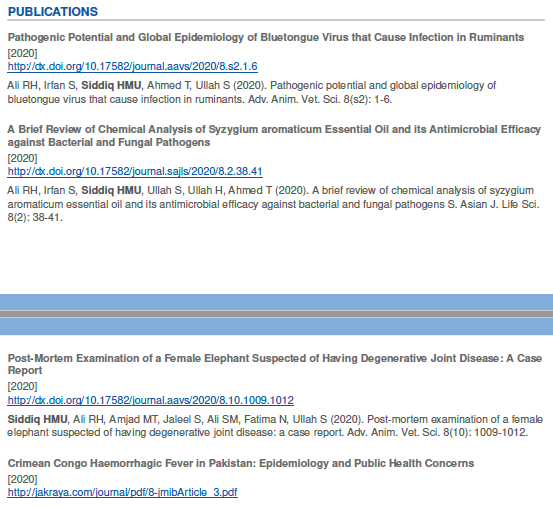Click the [2020] year under elephant report title
The height and width of the screenshot is (508, 553).
[22, 386]
